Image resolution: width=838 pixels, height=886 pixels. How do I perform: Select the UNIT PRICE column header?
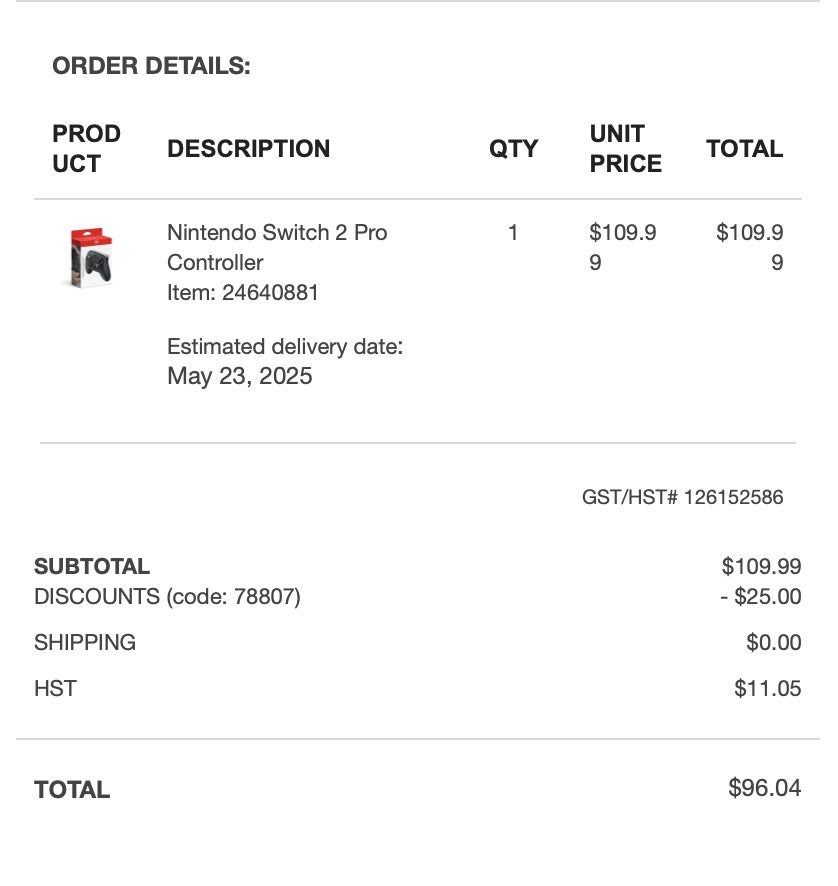point(626,149)
